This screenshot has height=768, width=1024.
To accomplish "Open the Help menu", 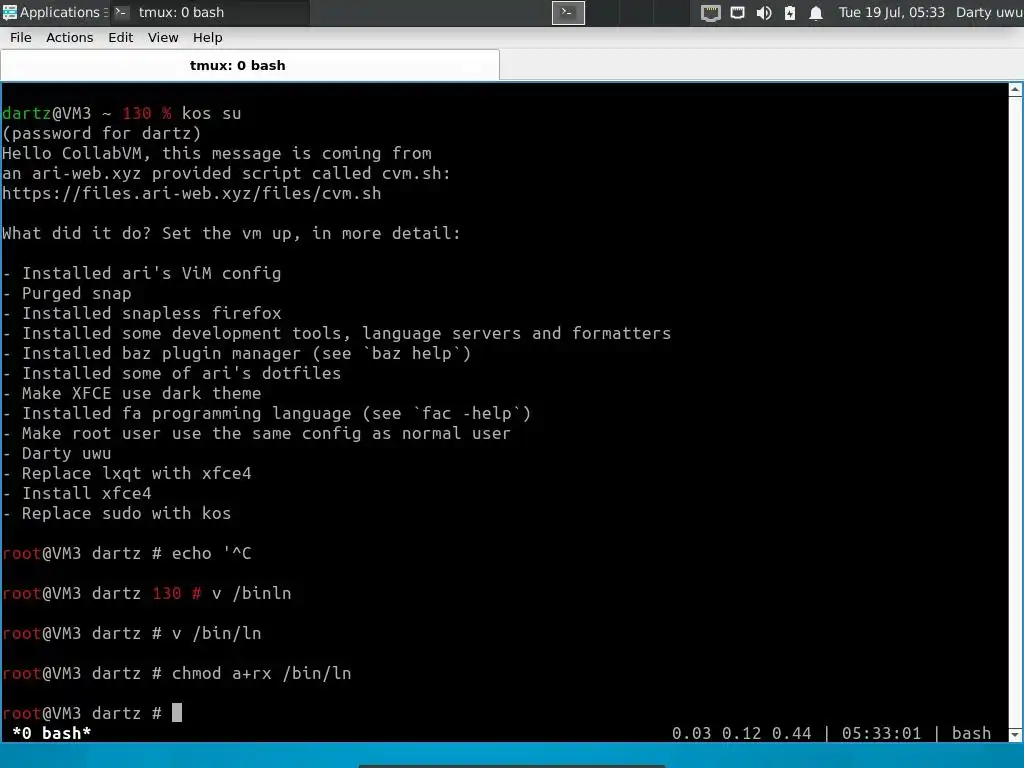I will point(208,38).
